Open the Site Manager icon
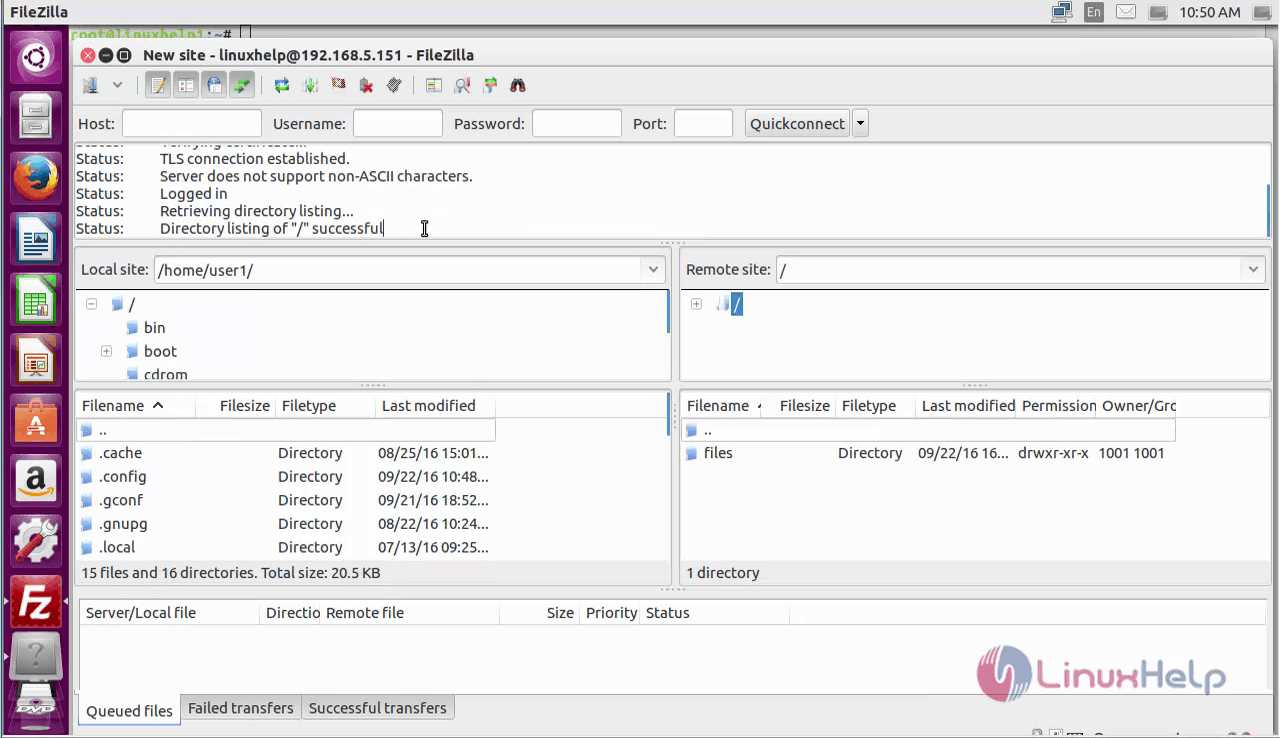1280x738 pixels. pos(90,85)
